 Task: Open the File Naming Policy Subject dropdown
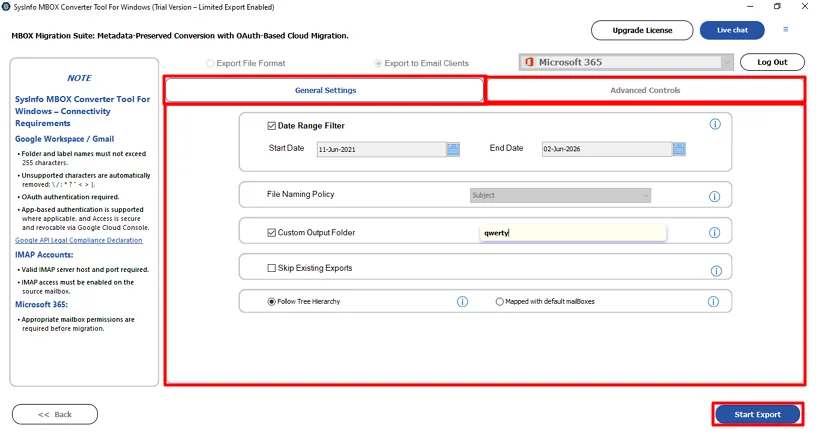[x=560, y=196]
